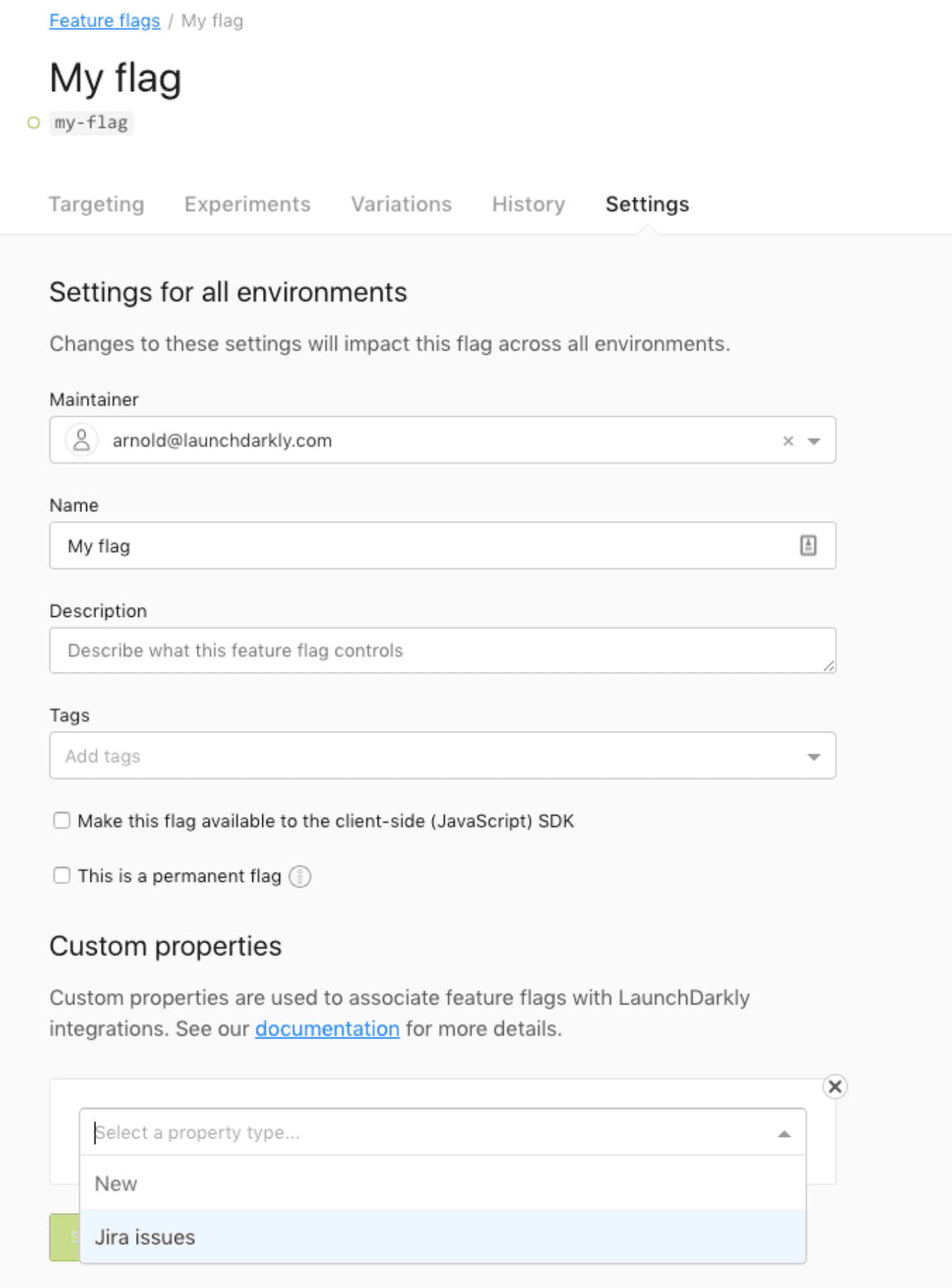View the History tab
Image resolution: width=952 pixels, height=1288 pixels.
point(528,204)
